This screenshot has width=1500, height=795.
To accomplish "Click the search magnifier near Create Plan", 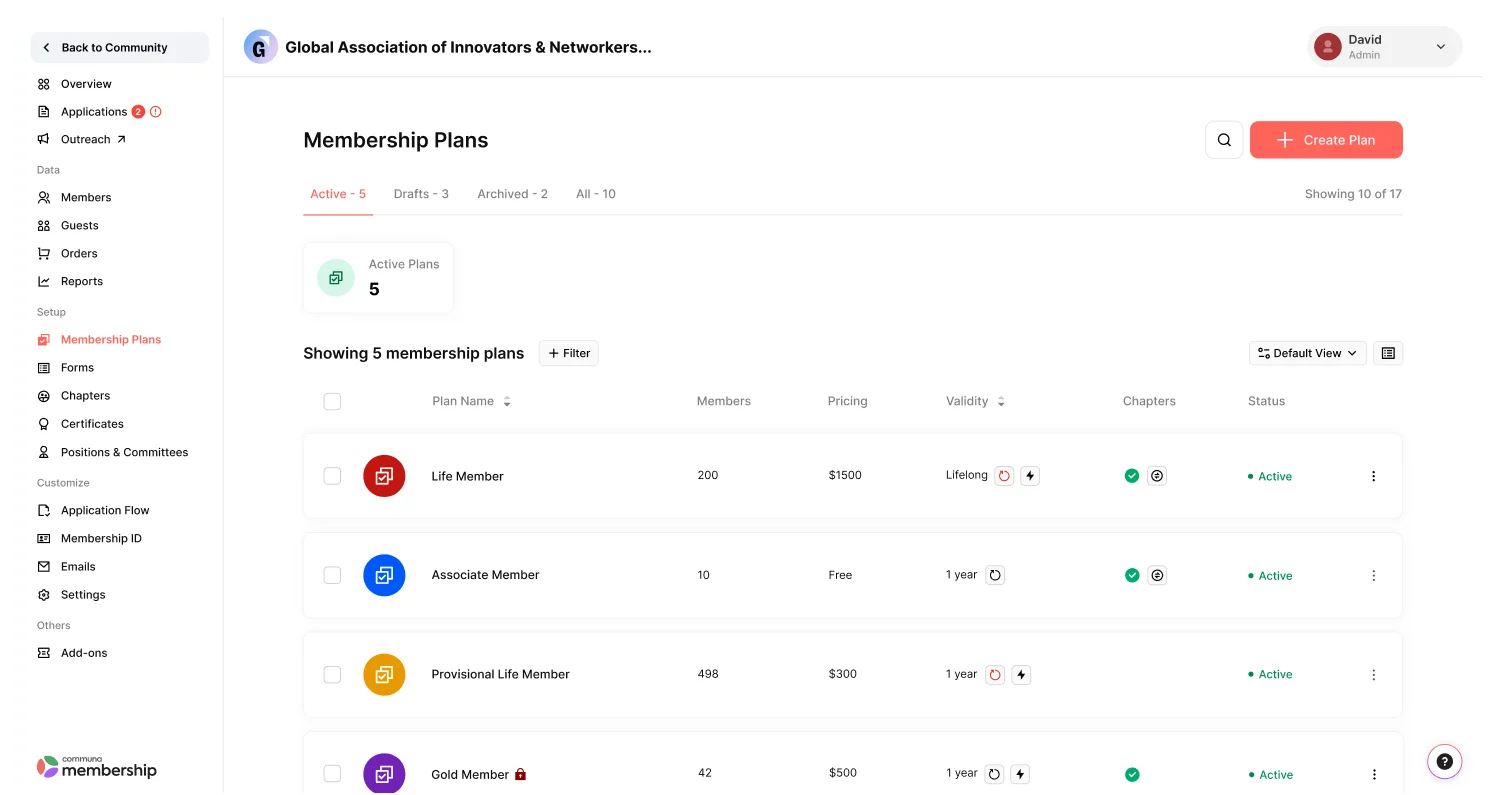I will pos(1223,139).
